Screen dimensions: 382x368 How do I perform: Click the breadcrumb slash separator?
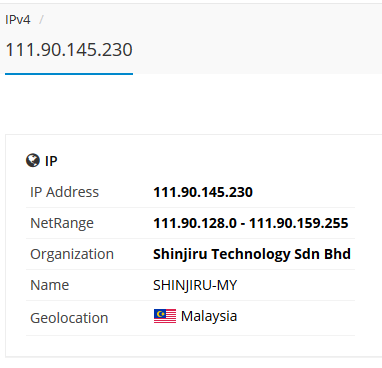41,20
